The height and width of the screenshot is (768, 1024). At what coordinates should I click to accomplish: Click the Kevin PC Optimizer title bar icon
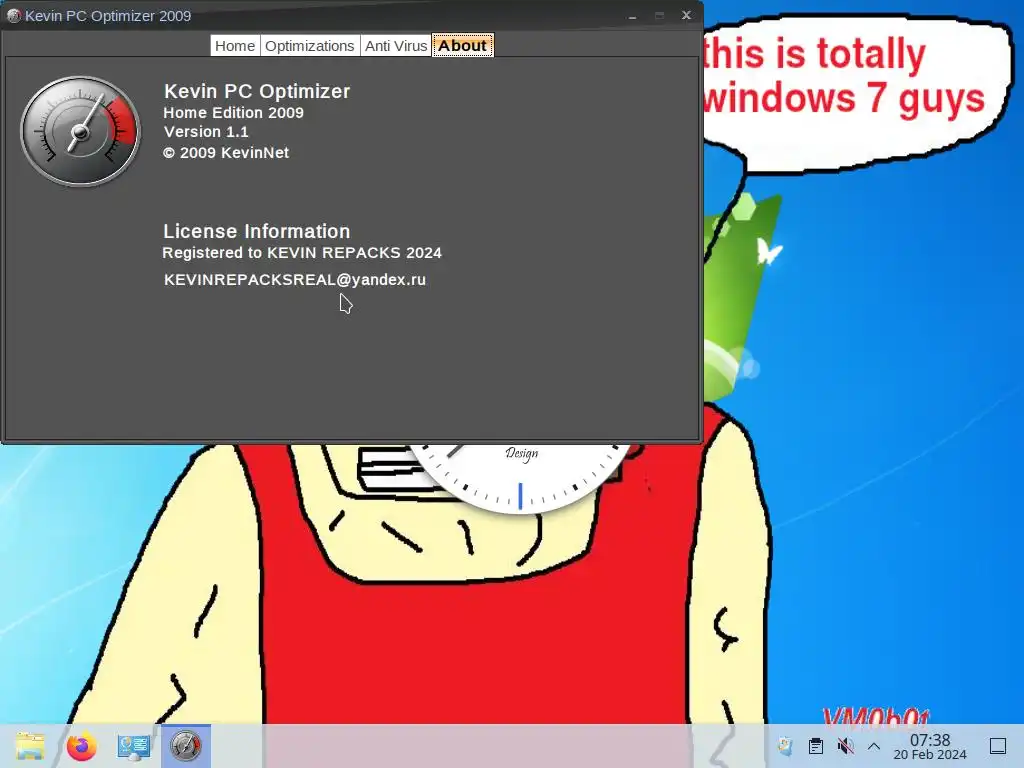[13, 16]
